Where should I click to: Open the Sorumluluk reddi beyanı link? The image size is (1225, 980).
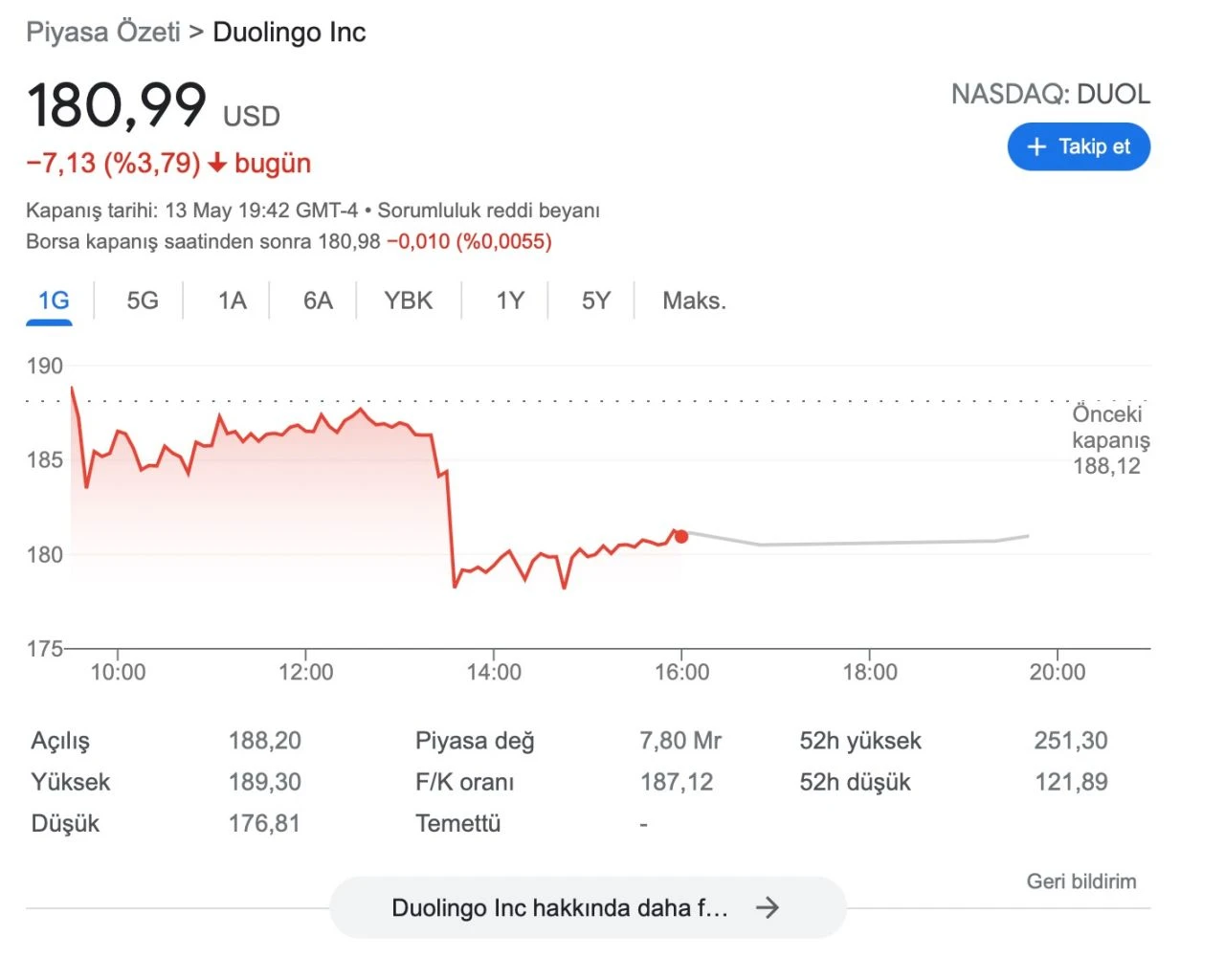[x=488, y=211]
